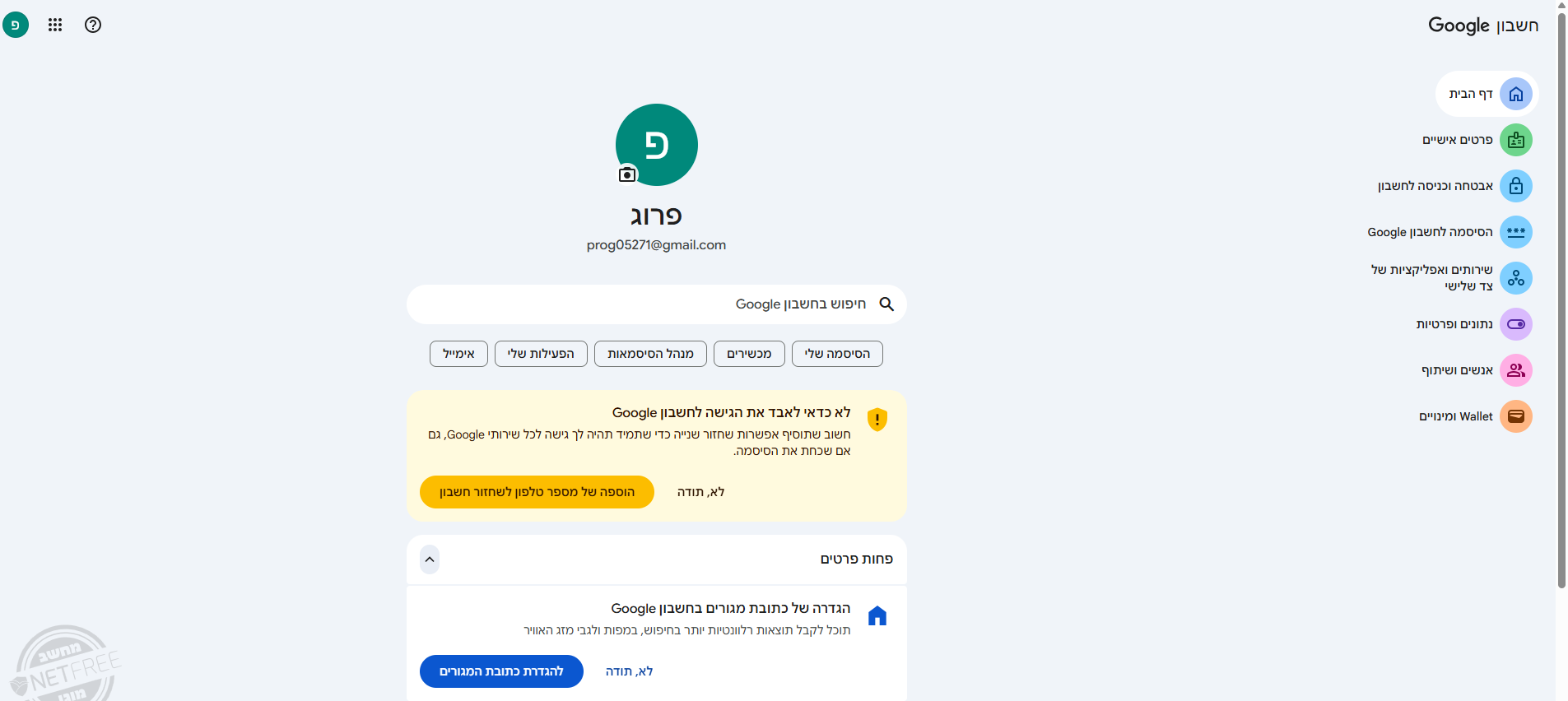Open the account avatar in the top corner
Viewport: 1568px width, 701px height.
(x=16, y=25)
